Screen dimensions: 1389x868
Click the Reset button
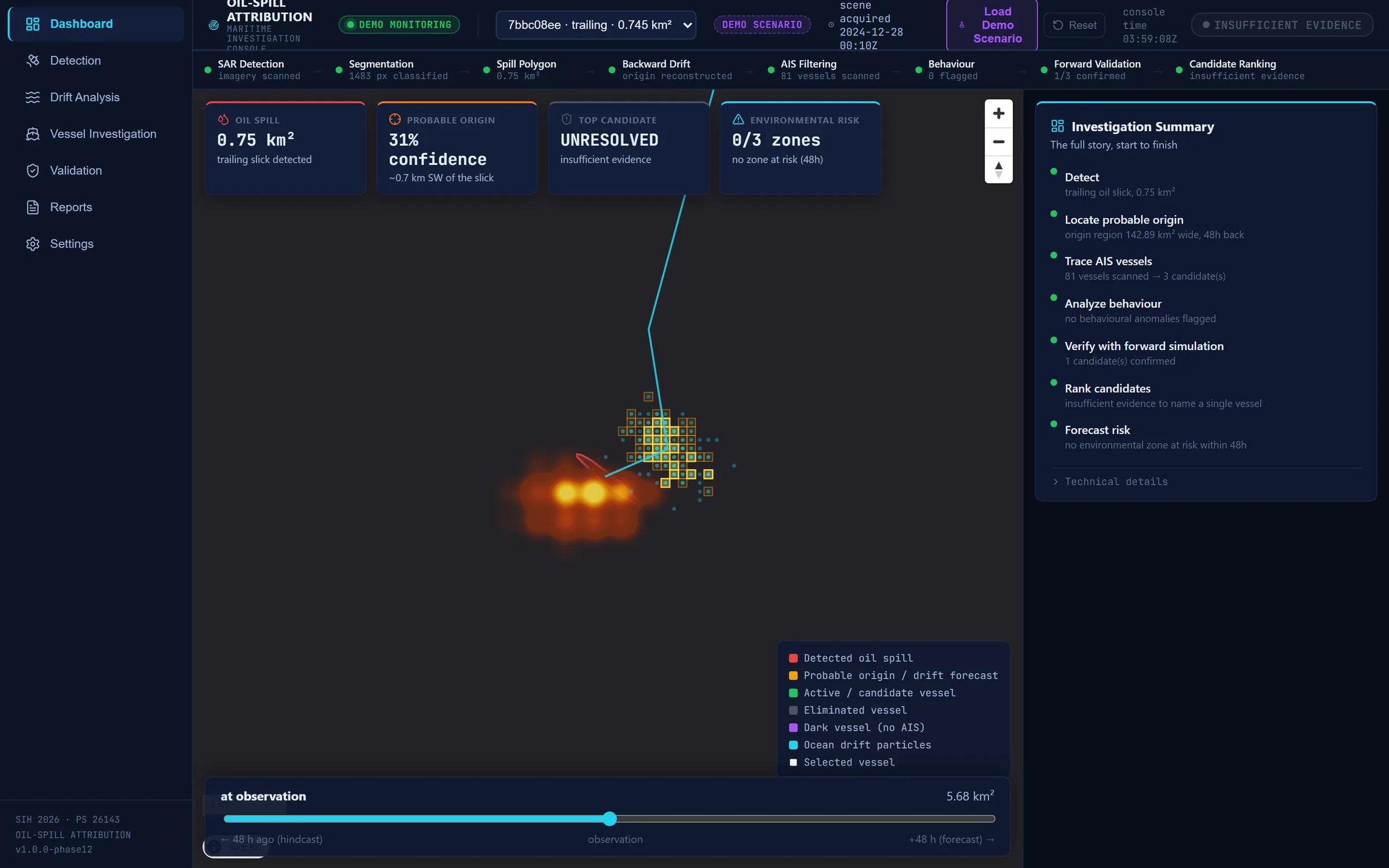pyautogui.click(x=1074, y=25)
